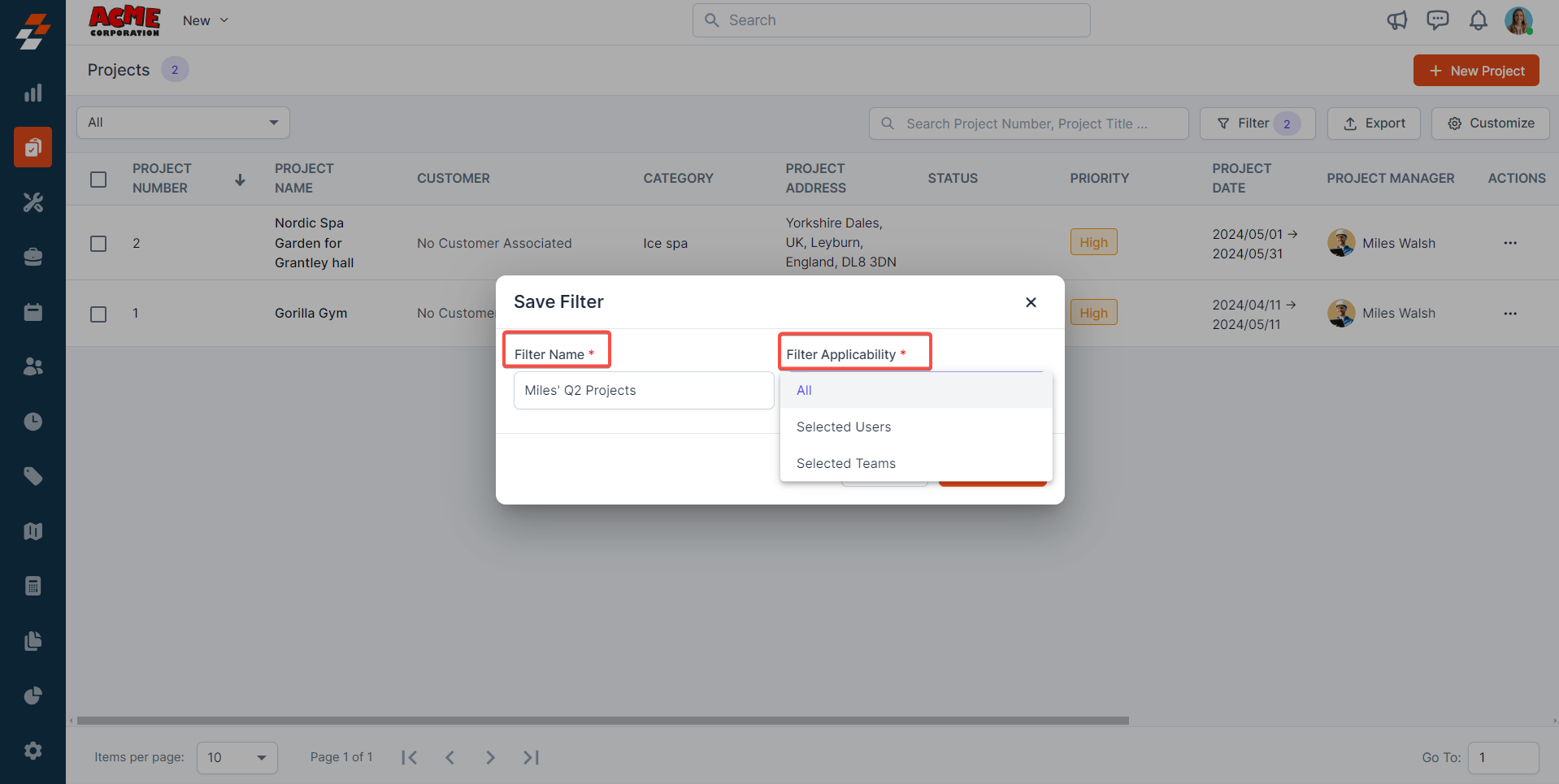Image resolution: width=1559 pixels, height=784 pixels.
Task: Click the ACME Corporation logo
Action: point(124,20)
